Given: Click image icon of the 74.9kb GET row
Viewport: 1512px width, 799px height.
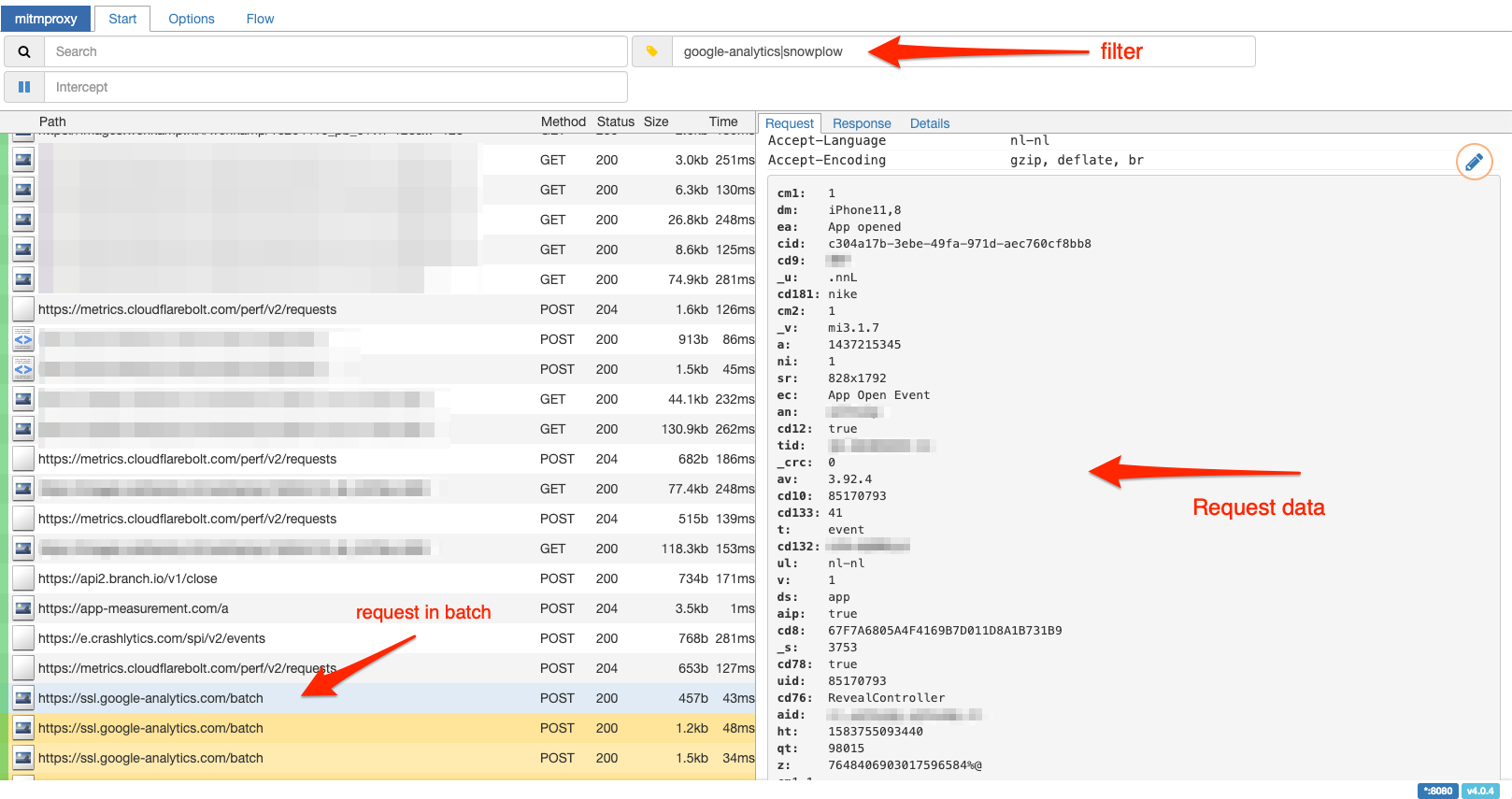Looking at the screenshot, I should pos(23,279).
